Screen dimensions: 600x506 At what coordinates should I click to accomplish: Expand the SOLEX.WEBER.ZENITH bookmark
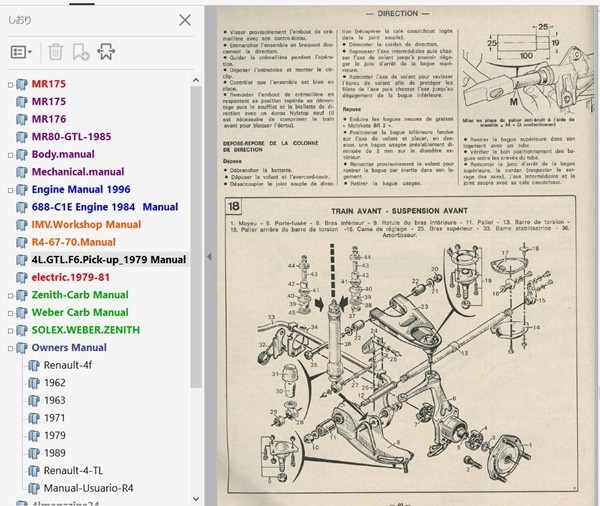coord(10,331)
